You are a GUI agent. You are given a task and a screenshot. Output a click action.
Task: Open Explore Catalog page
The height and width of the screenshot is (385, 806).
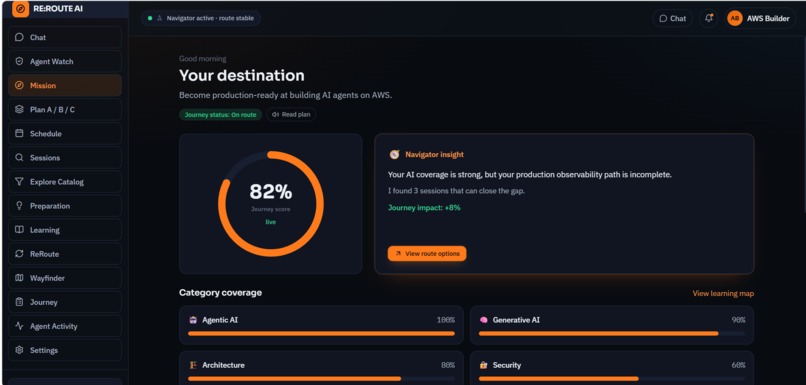(x=65, y=181)
